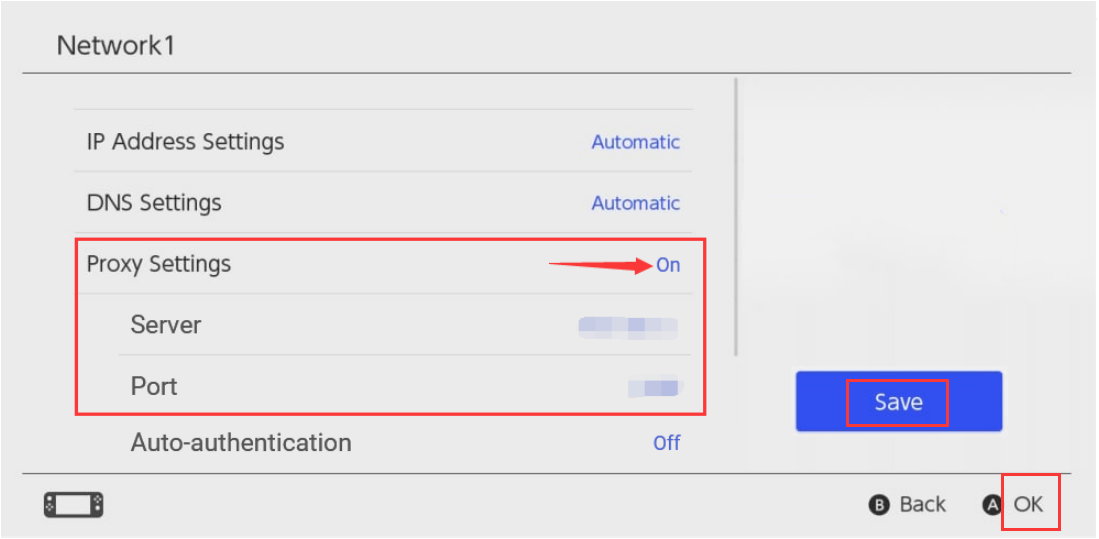This screenshot has height=539, width=1099.
Task: Edit the blurred proxy Port value
Action: point(655,388)
